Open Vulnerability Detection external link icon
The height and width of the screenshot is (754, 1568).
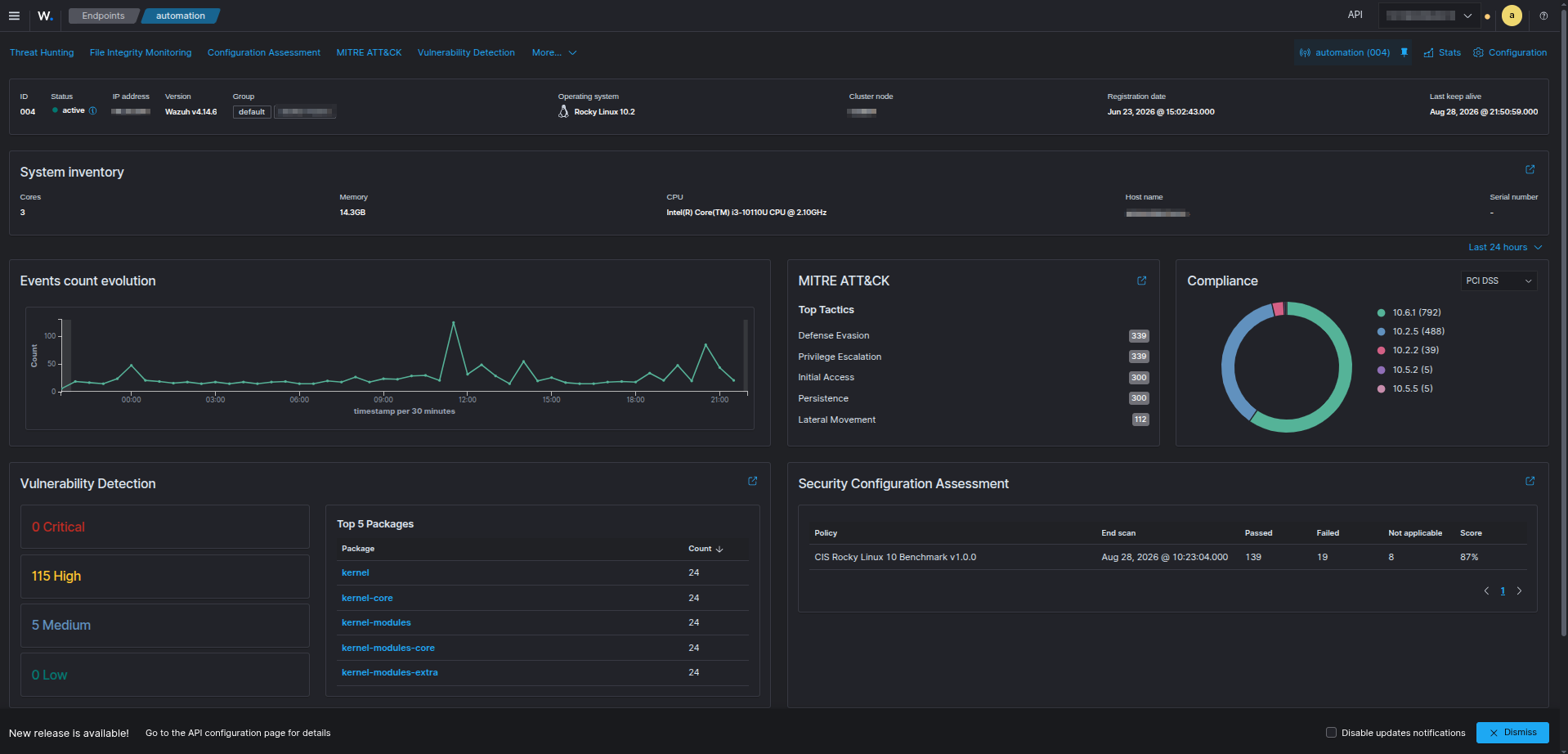click(x=752, y=481)
